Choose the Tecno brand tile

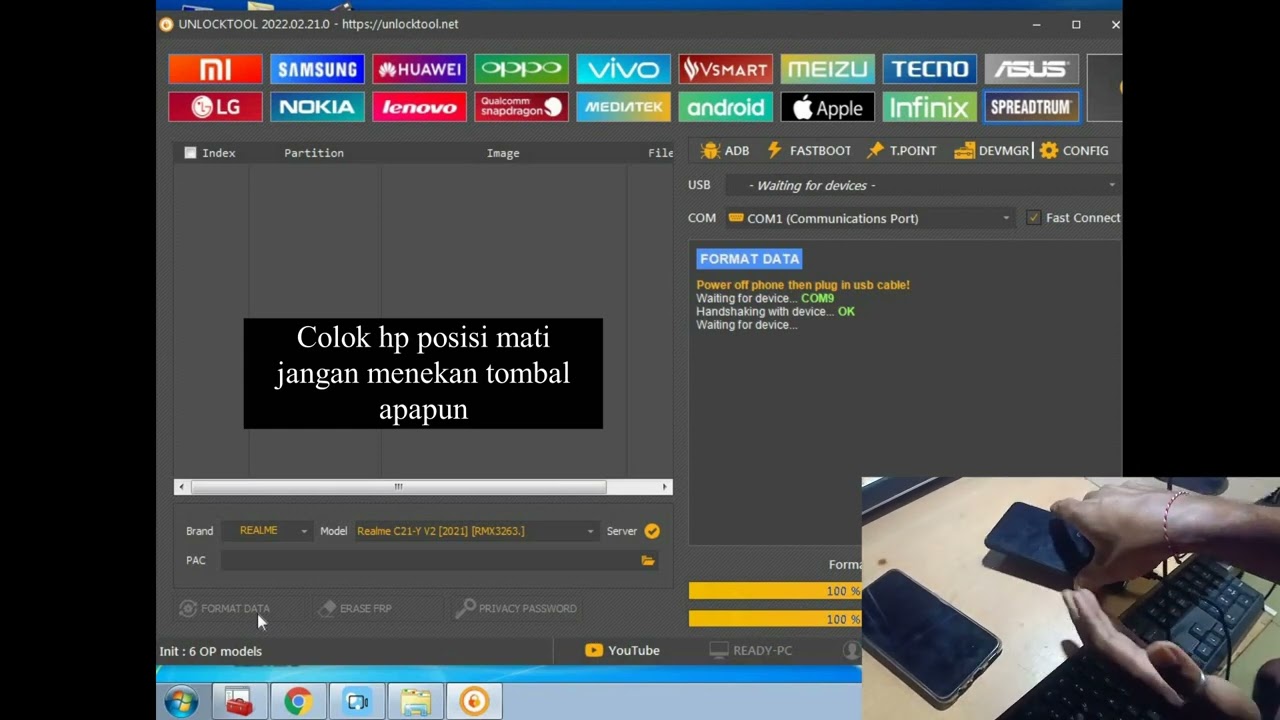929,69
